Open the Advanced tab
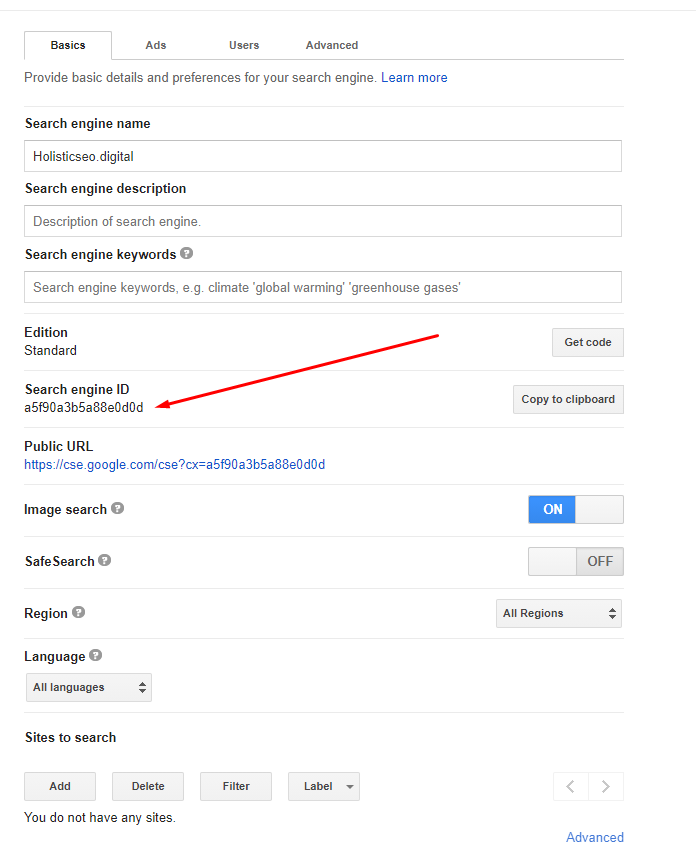696x846 pixels. click(x=332, y=45)
